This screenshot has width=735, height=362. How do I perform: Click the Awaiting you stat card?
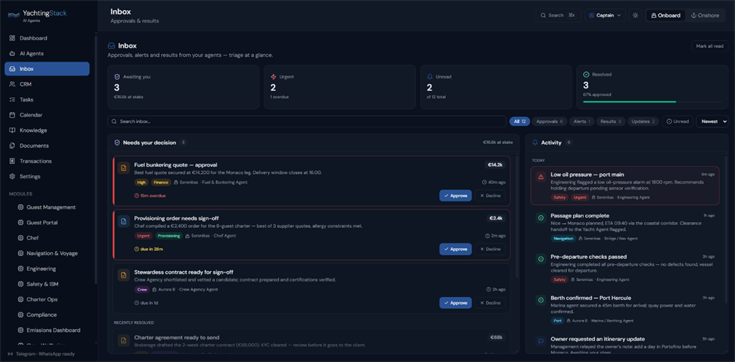tap(183, 87)
